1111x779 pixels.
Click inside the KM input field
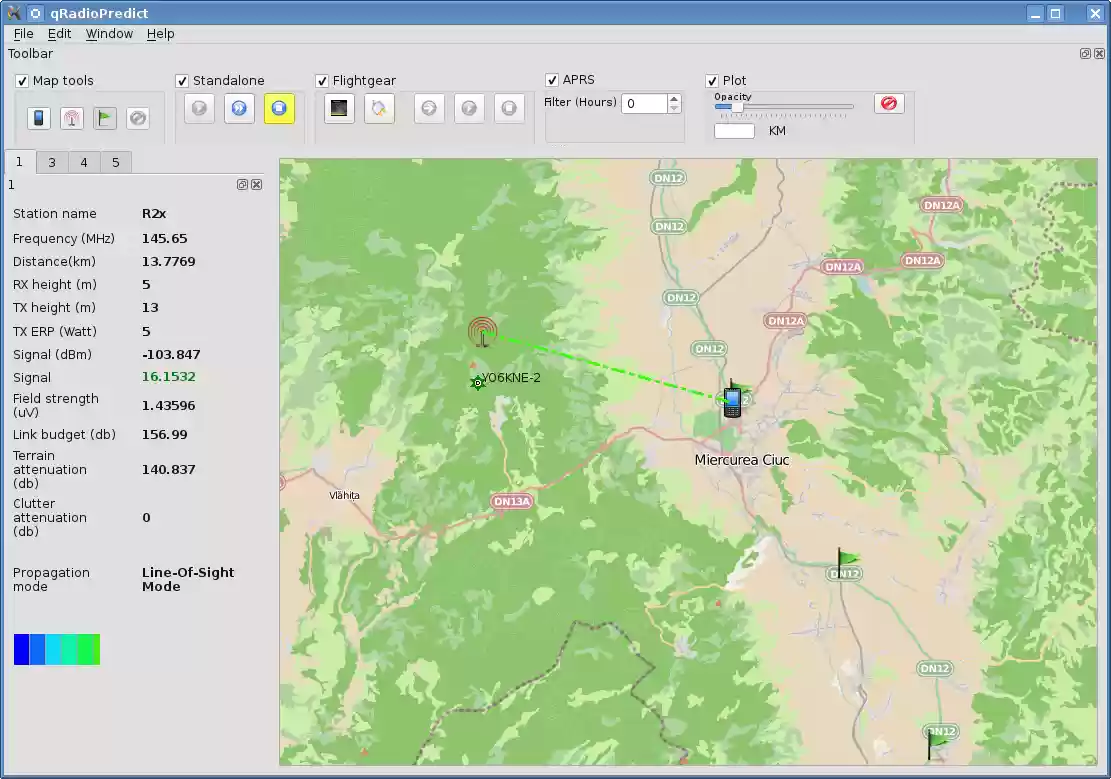pyautogui.click(x=734, y=130)
